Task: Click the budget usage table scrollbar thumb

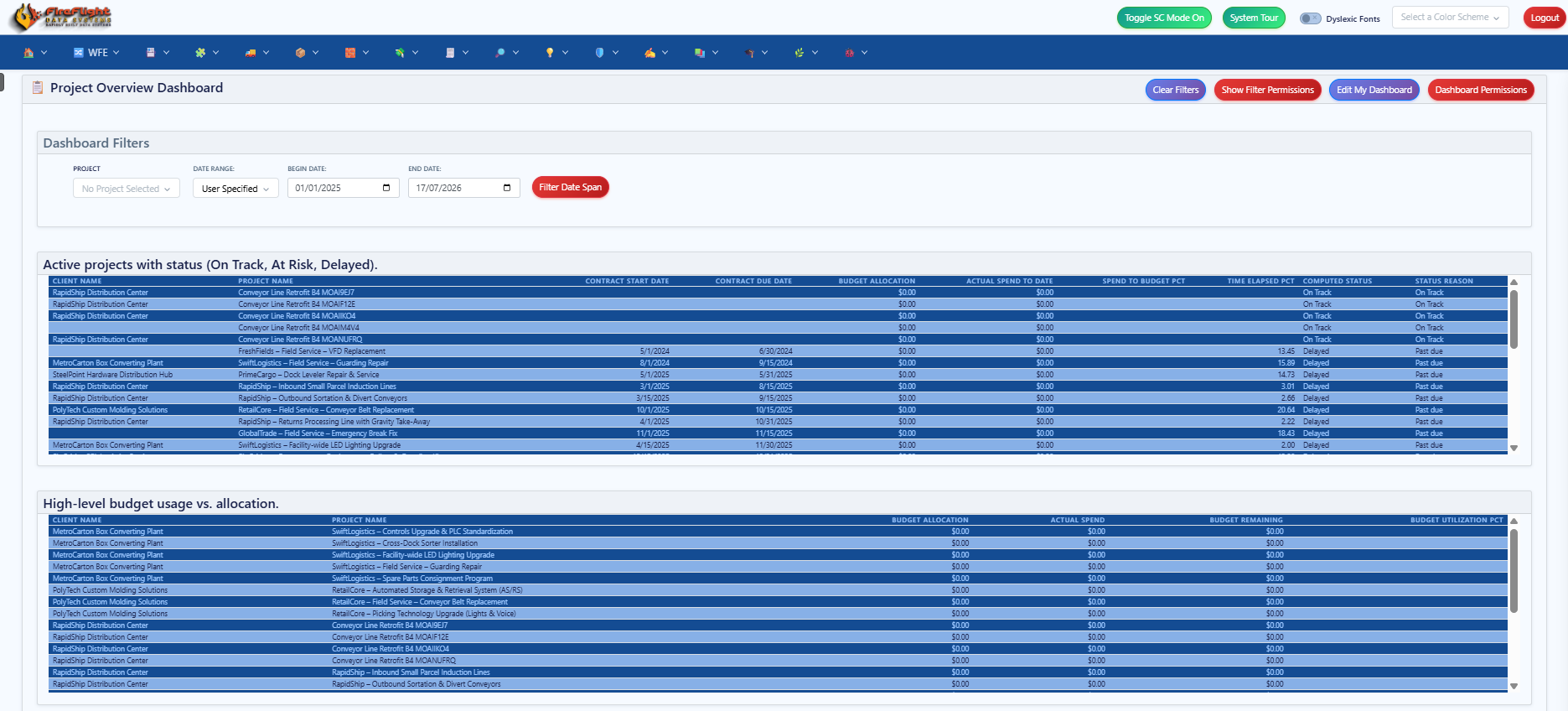Action: (x=1514, y=570)
